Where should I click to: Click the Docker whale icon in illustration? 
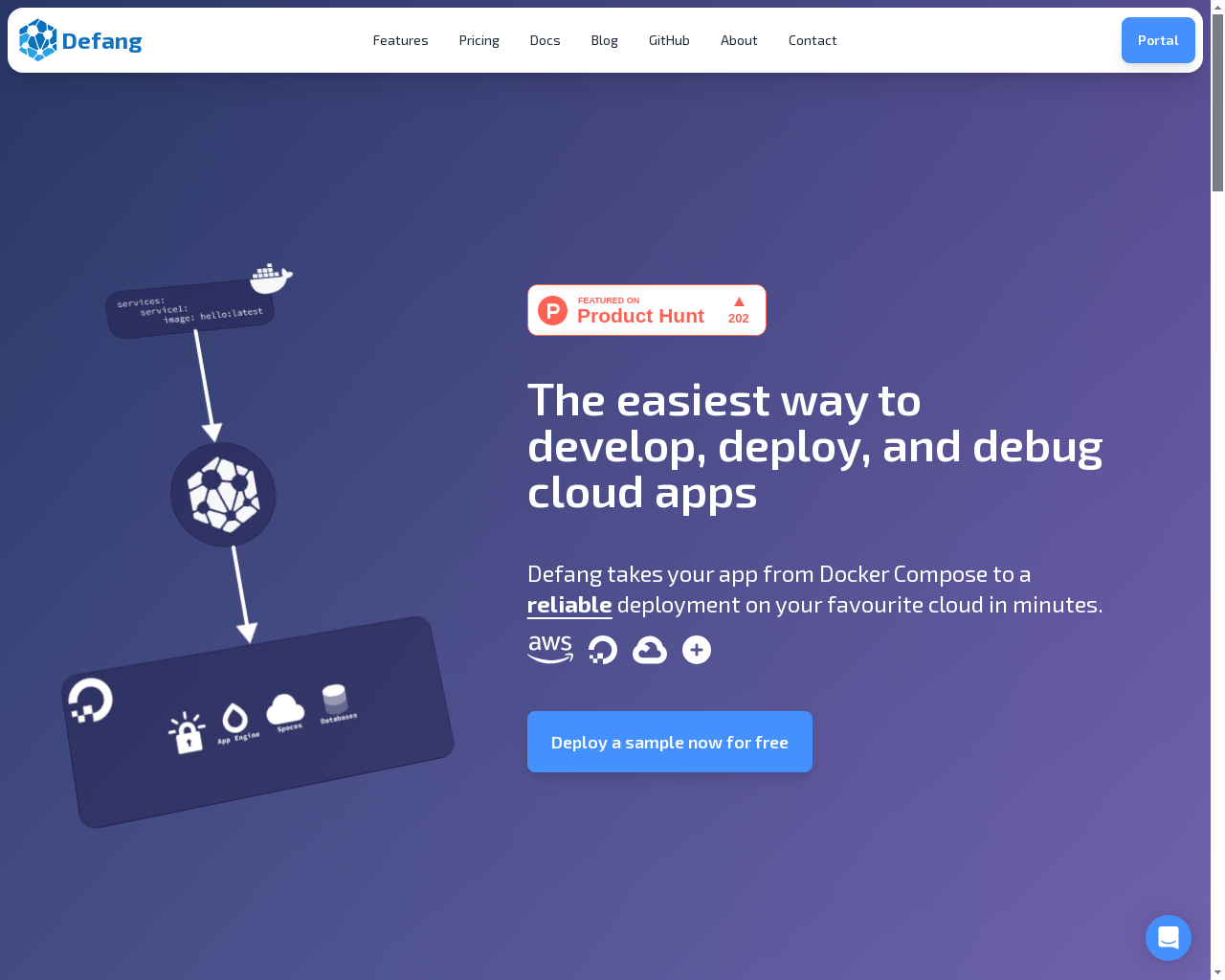(x=271, y=278)
